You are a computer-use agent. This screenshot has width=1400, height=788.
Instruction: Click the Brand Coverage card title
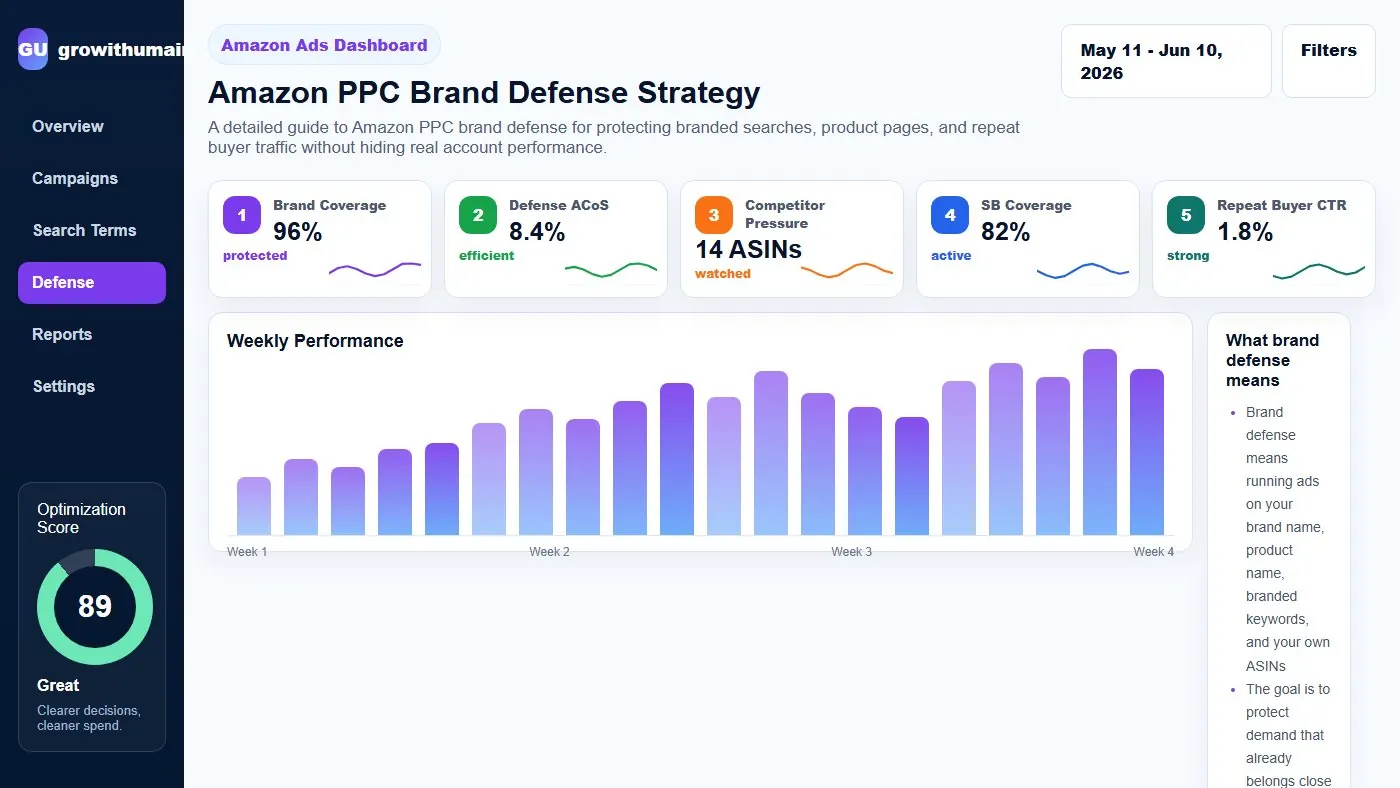329,205
